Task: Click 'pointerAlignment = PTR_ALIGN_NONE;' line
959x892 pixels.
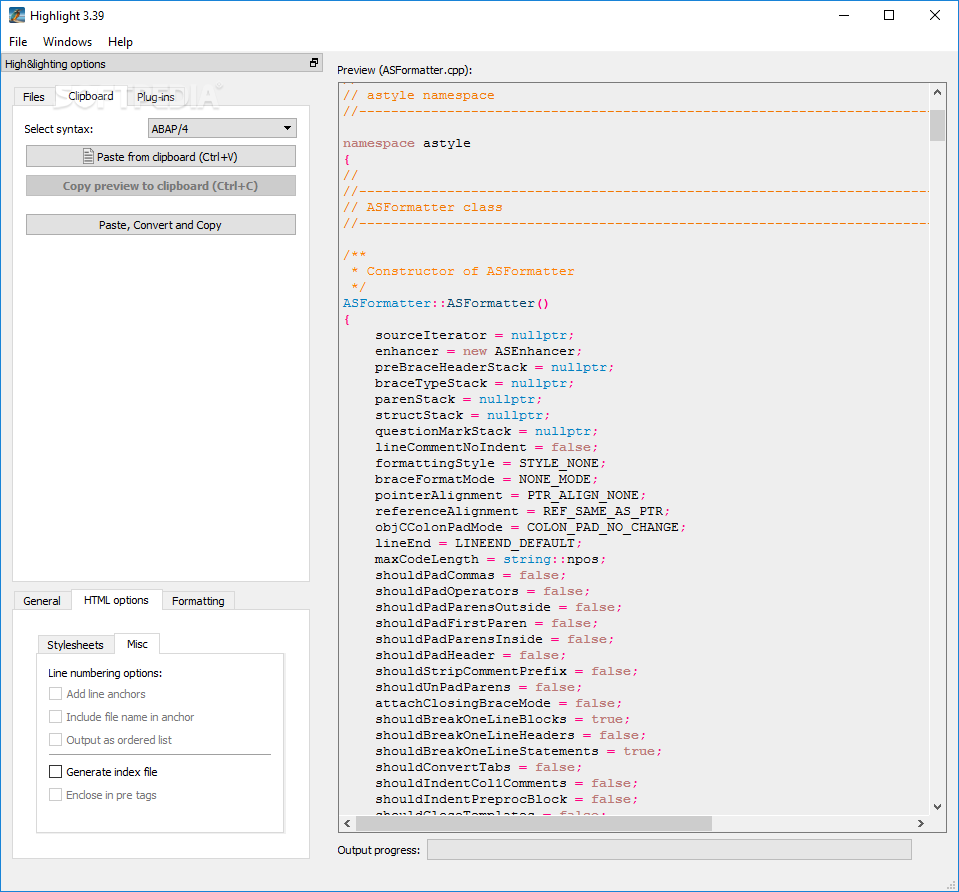Action: (x=510, y=495)
